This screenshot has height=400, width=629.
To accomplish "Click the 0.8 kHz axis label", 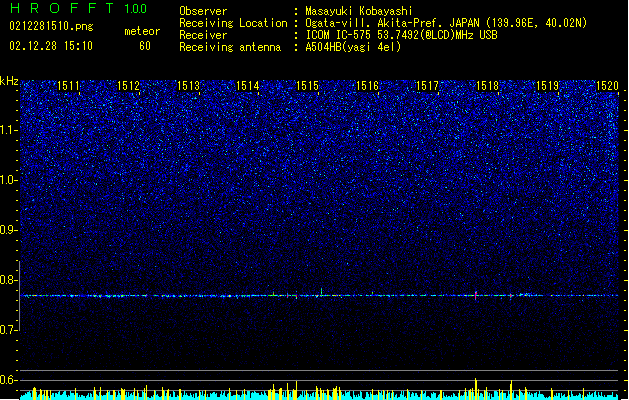I will [8, 280].
